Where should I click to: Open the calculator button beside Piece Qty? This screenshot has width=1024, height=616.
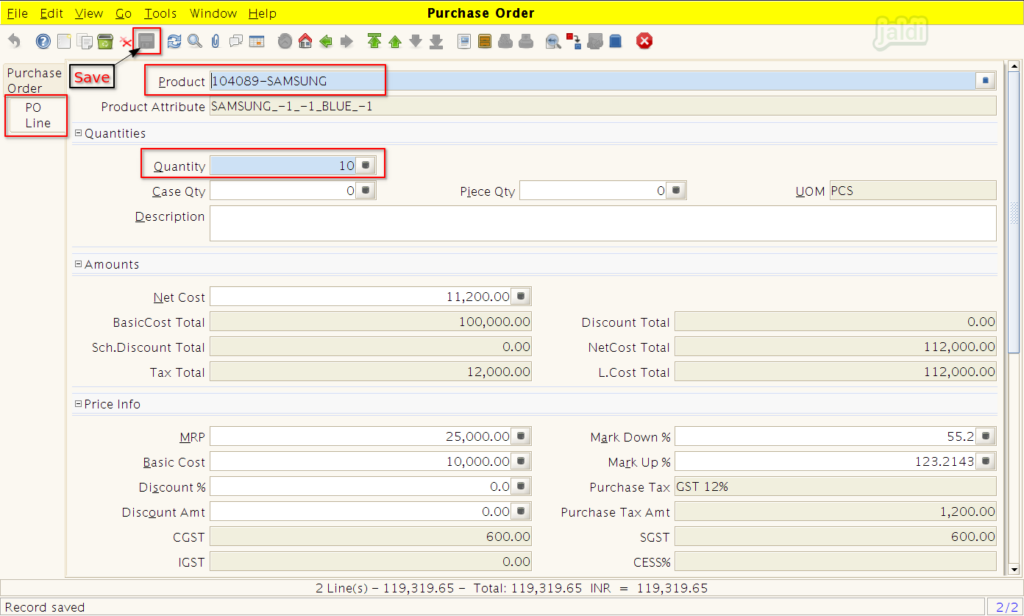coord(676,191)
